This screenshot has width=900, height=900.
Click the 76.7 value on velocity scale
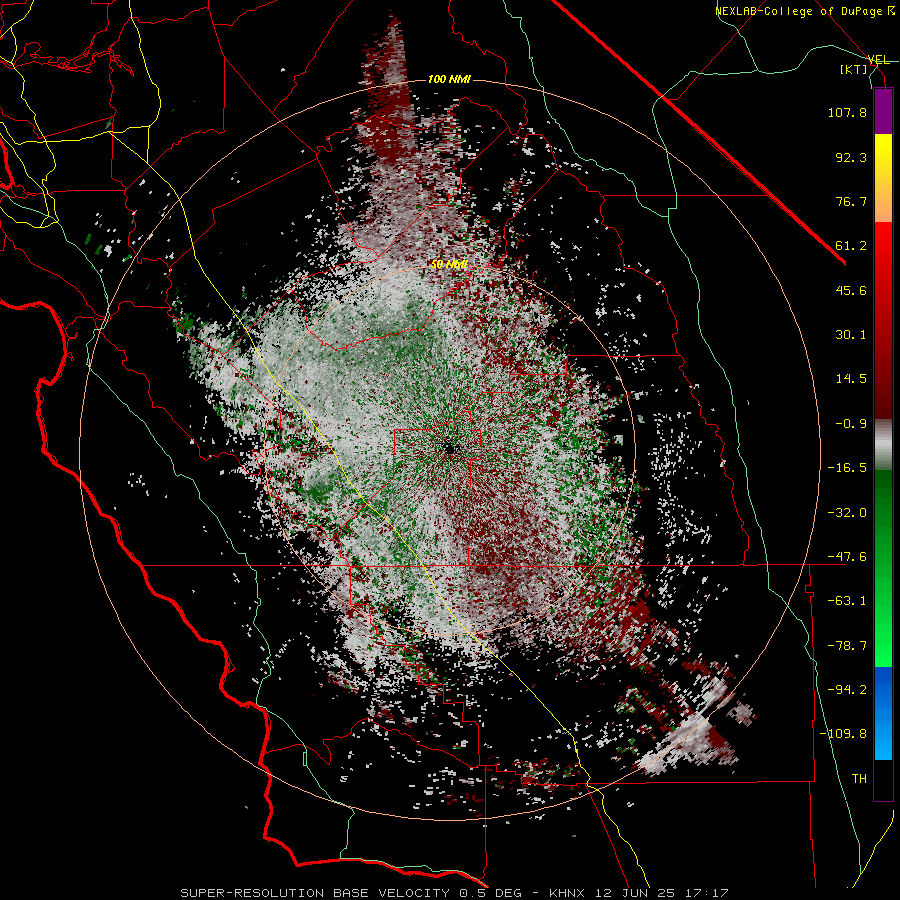[851, 201]
